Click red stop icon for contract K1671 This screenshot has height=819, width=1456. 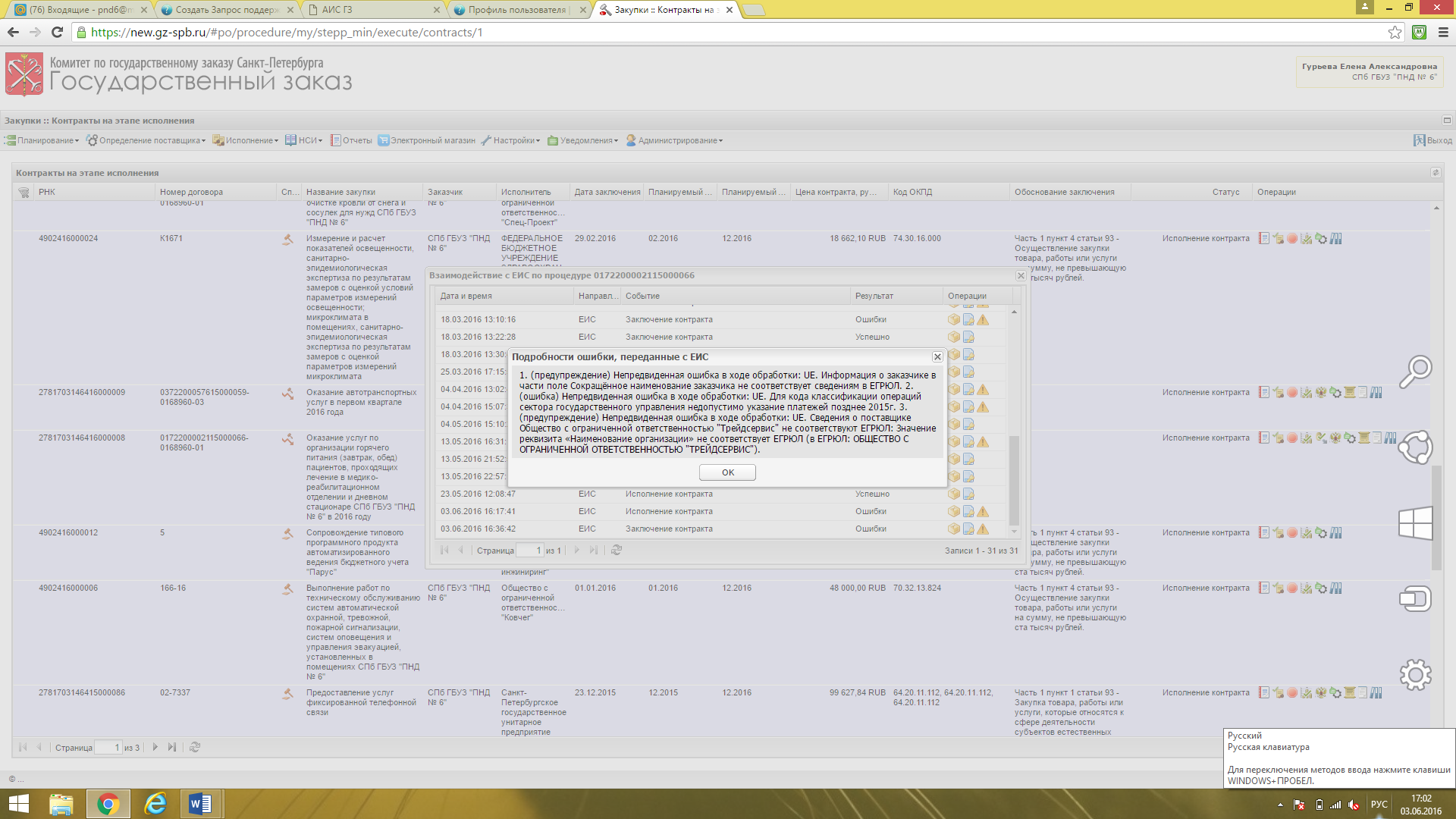pyautogui.click(x=1292, y=239)
